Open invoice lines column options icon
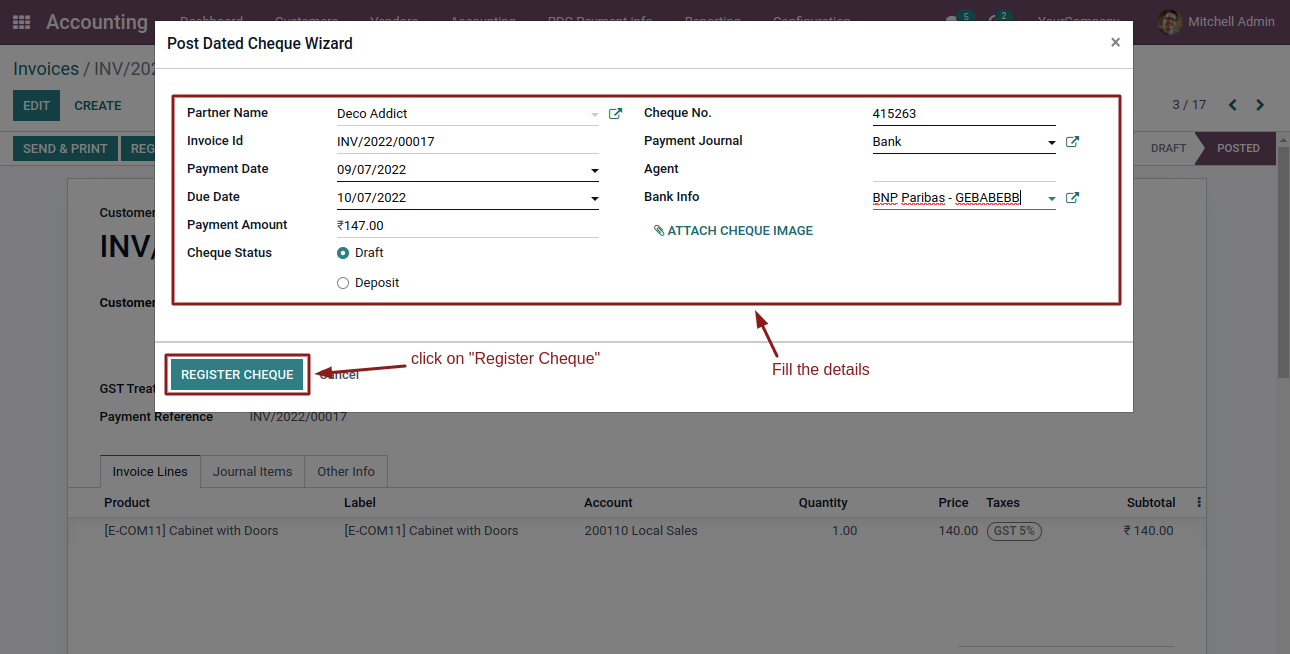 tap(1199, 503)
